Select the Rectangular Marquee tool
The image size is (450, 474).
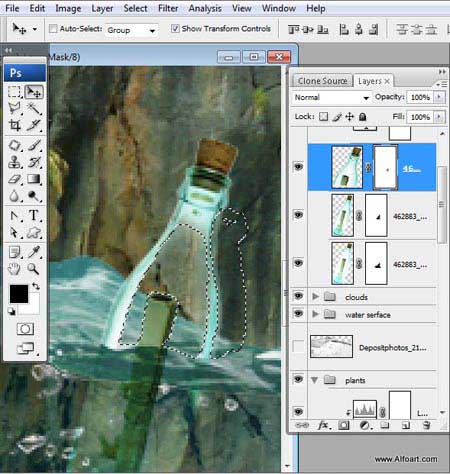point(14,92)
